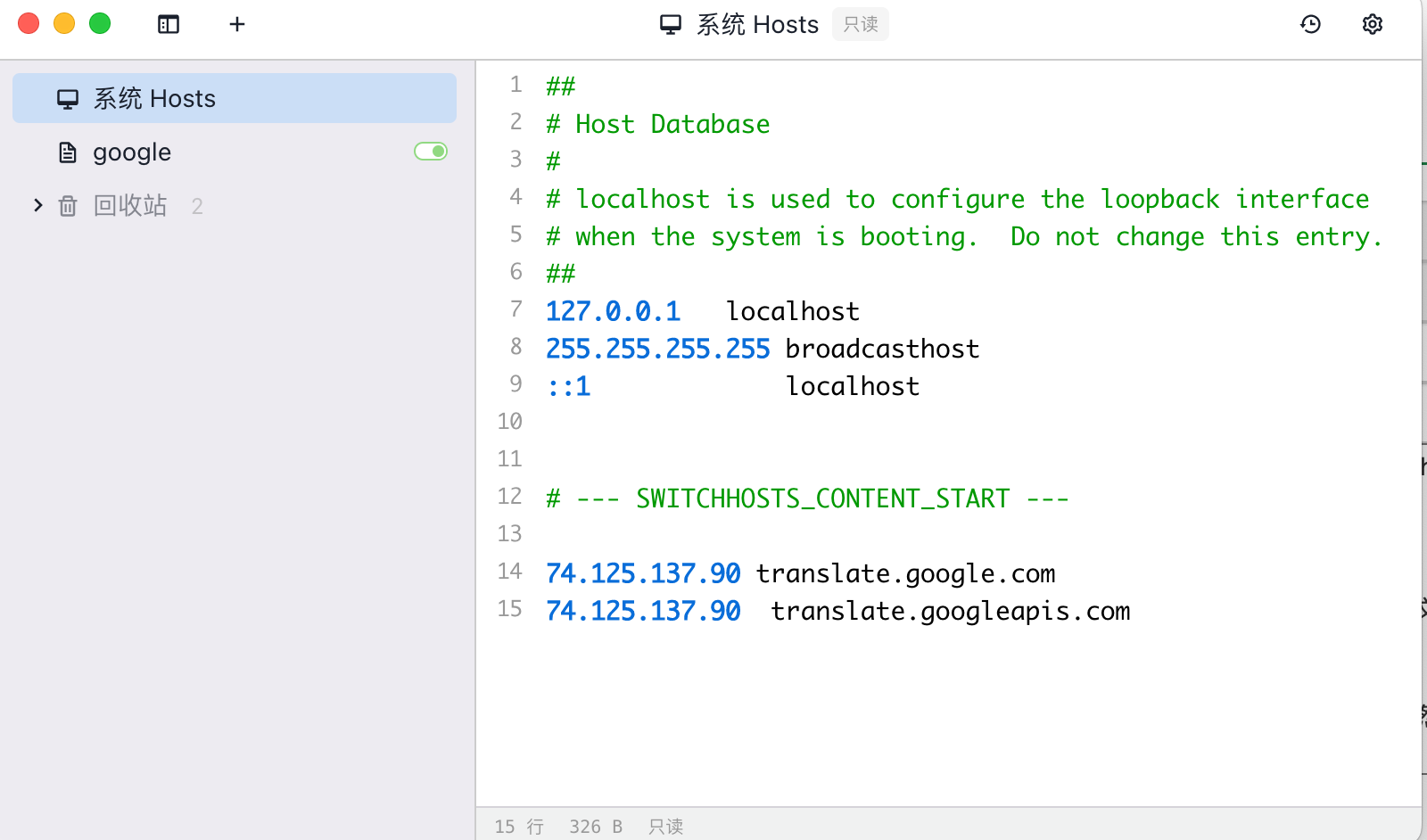
Task: Click 'translate.google.com' hostname
Action: (x=906, y=573)
